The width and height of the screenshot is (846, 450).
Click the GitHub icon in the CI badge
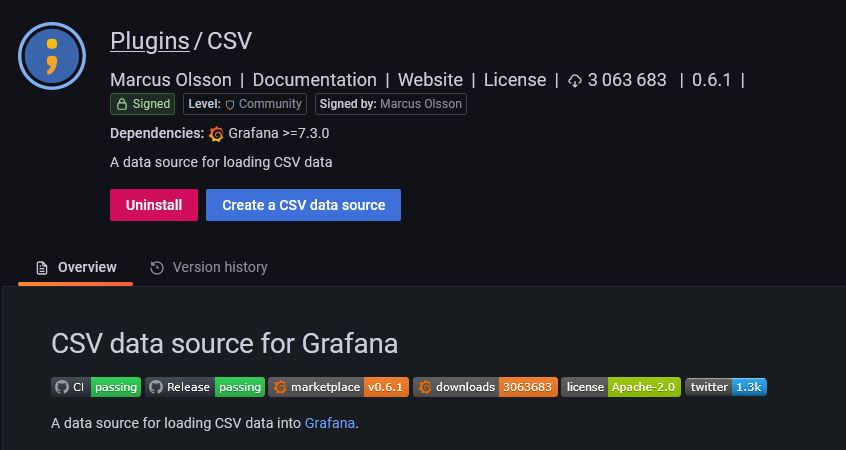pyautogui.click(x=62, y=387)
